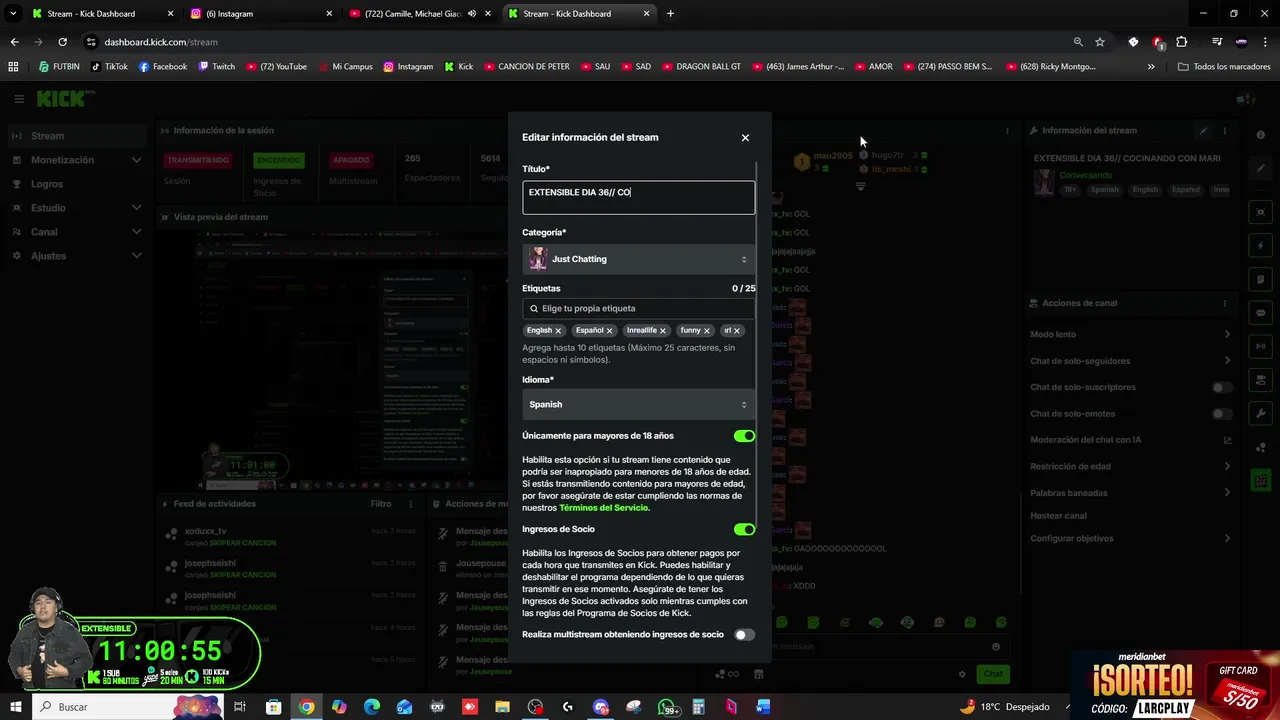The image size is (1280, 720).
Task: Remove the funny tag
Action: 706,331
